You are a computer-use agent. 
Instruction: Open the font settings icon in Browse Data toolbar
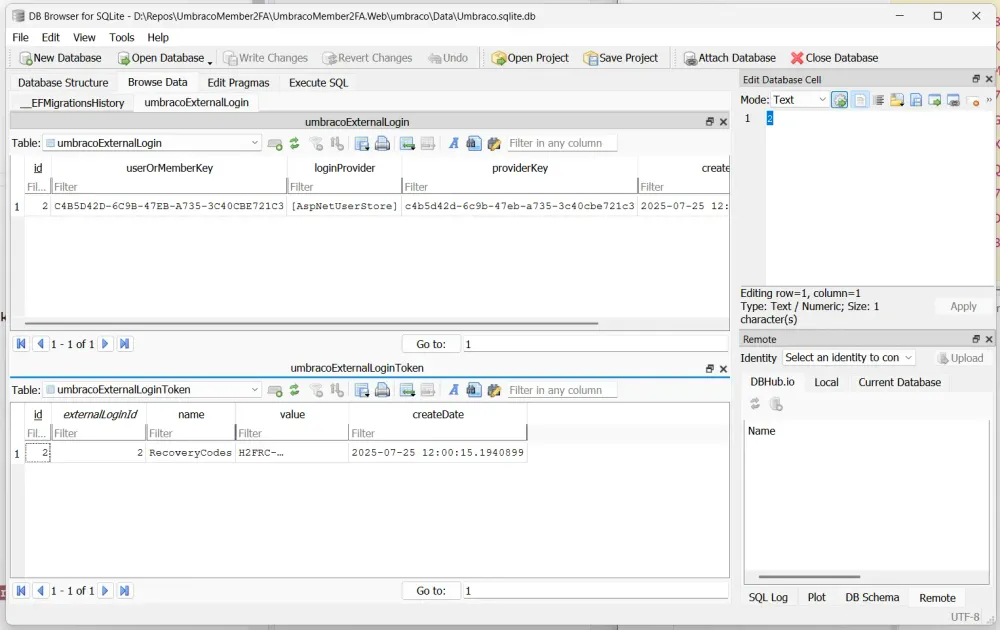point(452,142)
